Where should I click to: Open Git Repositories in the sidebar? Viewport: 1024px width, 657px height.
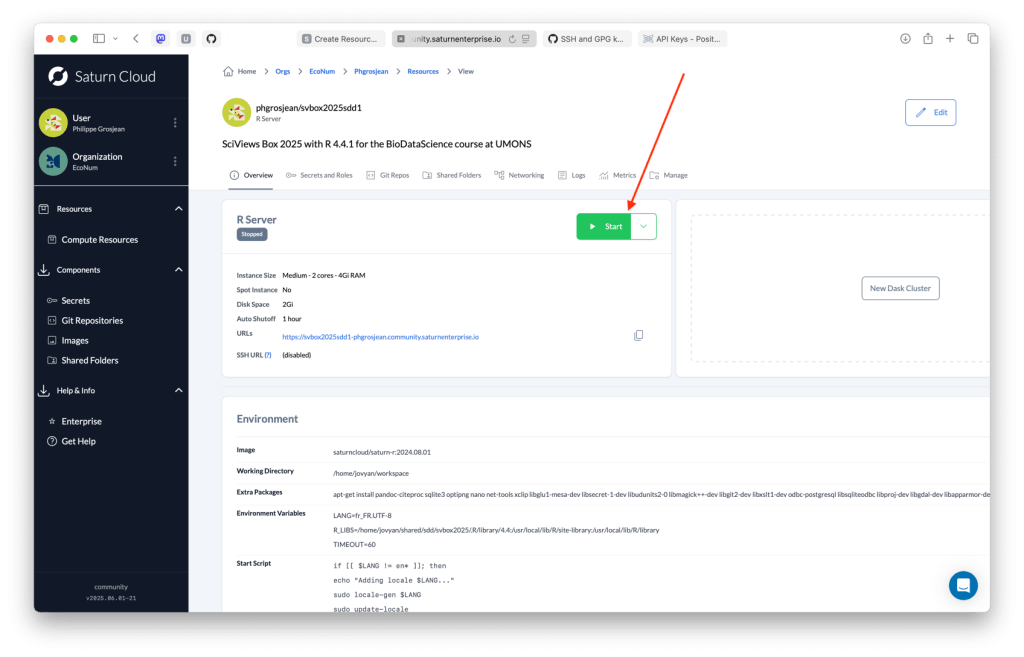point(86,321)
